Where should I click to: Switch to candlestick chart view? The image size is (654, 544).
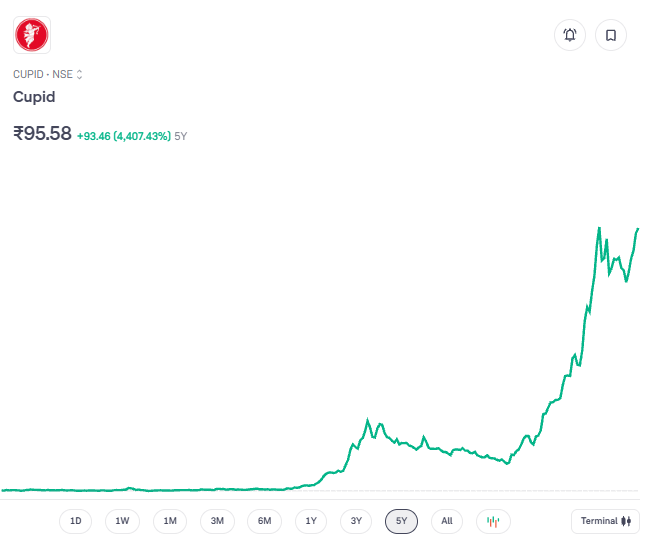(493, 521)
